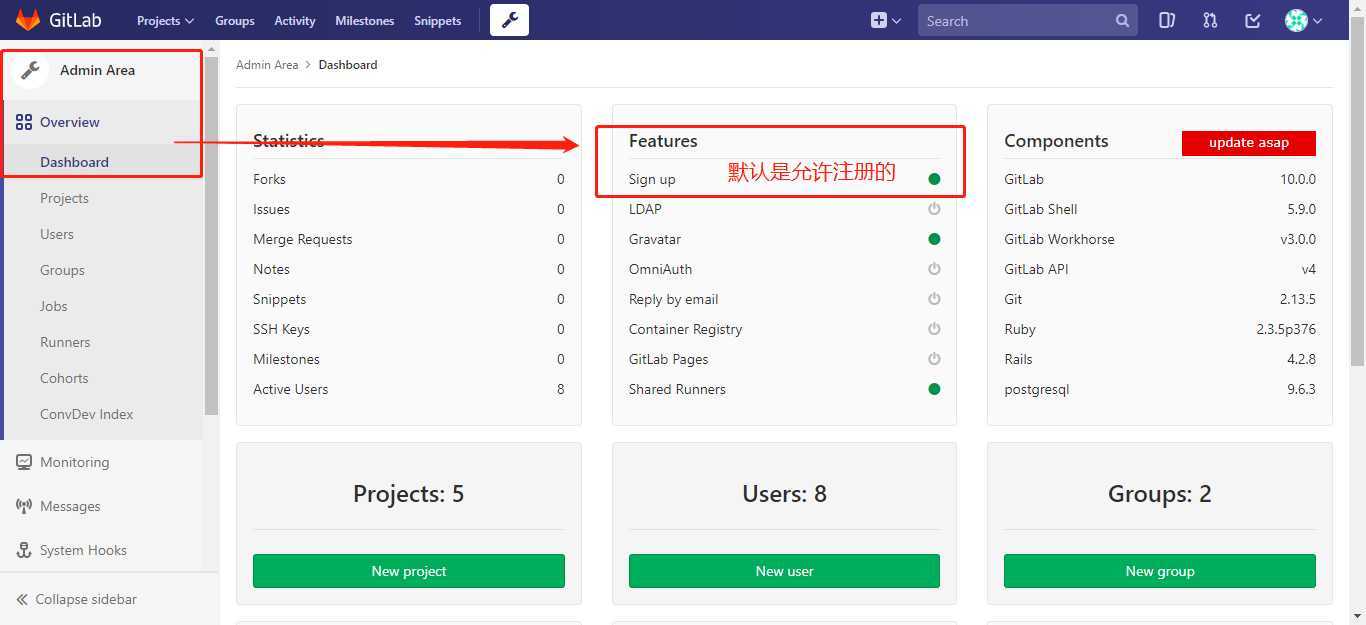This screenshot has width=1366, height=625.
Task: Click the OmniAuth disabled power icon
Action: [x=934, y=269]
